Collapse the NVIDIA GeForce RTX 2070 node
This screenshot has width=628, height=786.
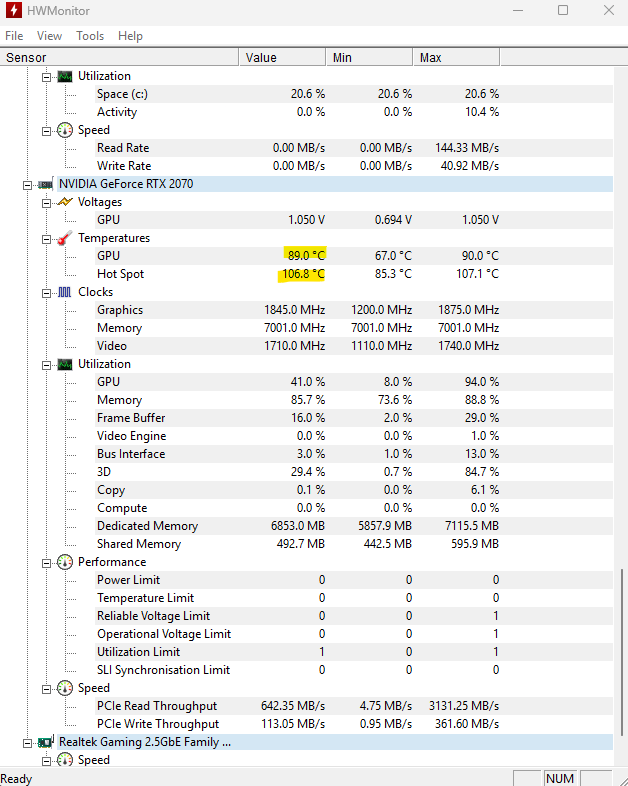tap(27, 185)
